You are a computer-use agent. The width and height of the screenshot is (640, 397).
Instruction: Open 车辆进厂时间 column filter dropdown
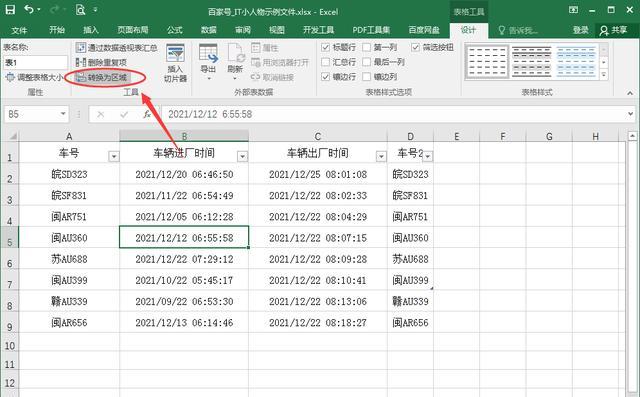coord(242,156)
